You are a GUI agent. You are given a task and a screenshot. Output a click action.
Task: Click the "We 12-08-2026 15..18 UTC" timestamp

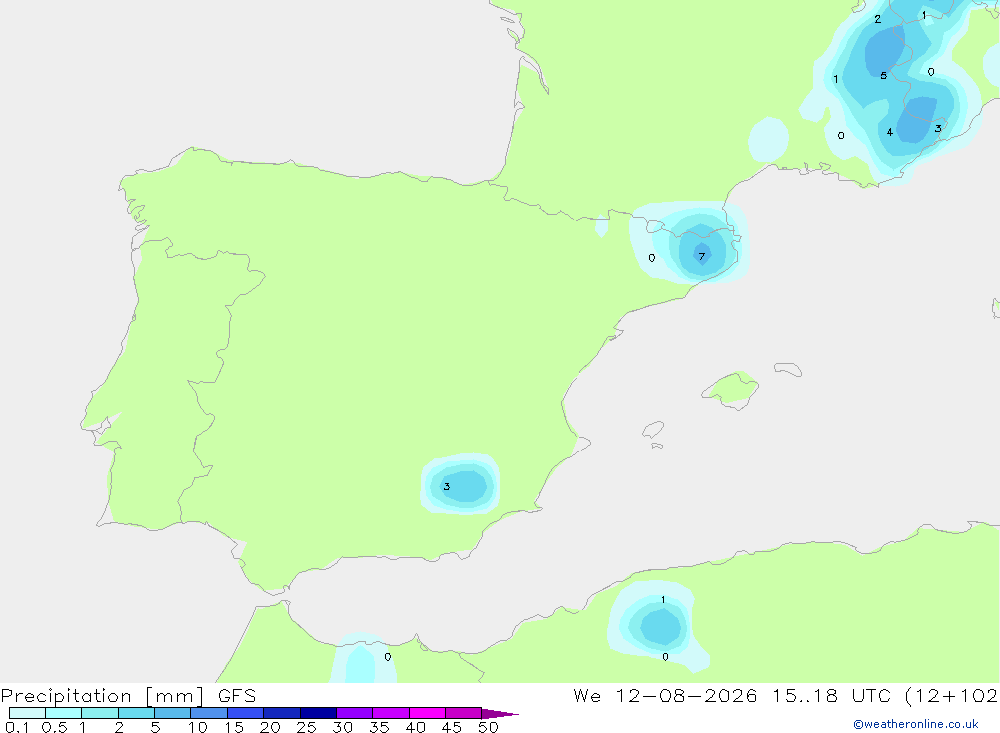coord(732,695)
